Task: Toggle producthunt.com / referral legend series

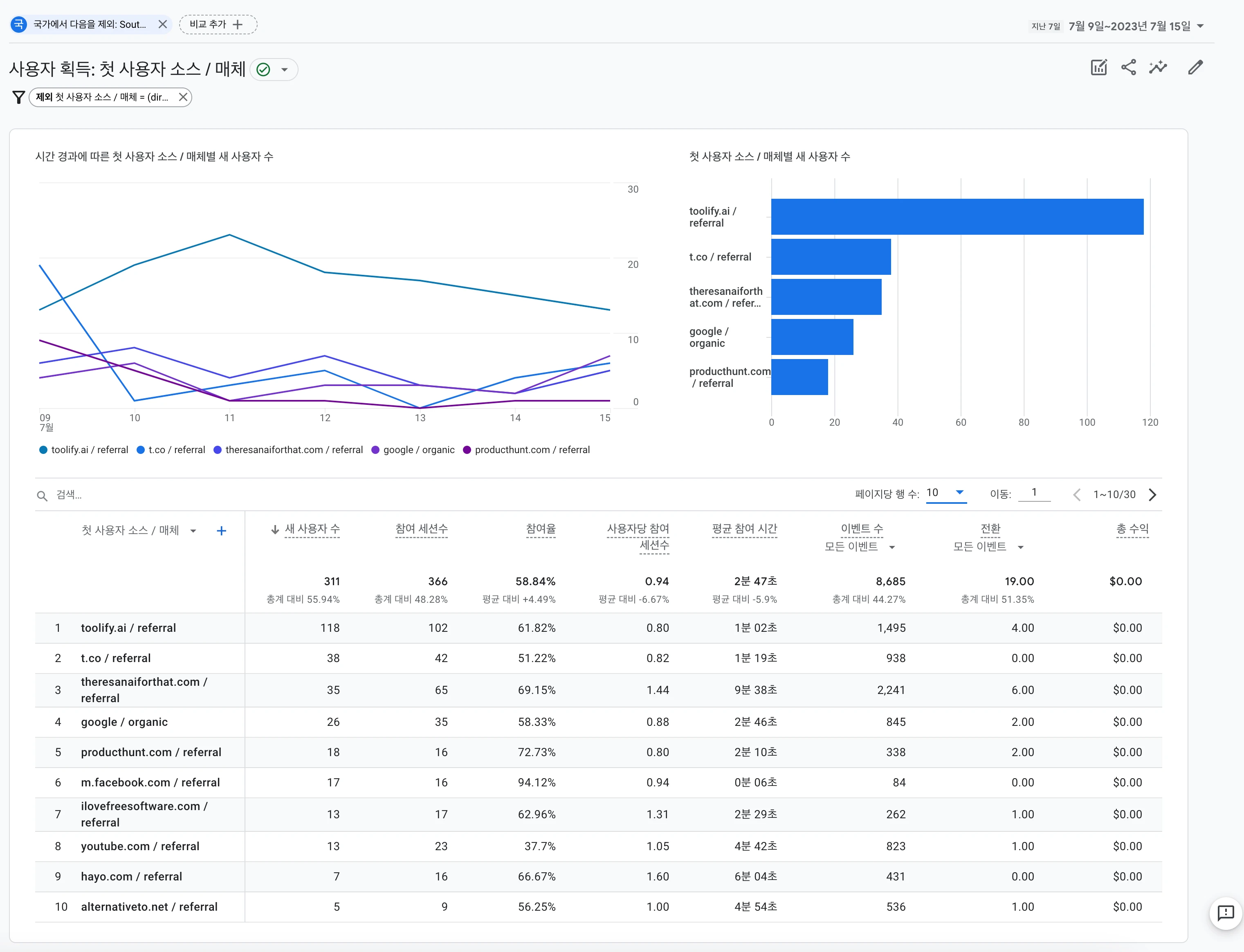Action: pyautogui.click(x=526, y=450)
